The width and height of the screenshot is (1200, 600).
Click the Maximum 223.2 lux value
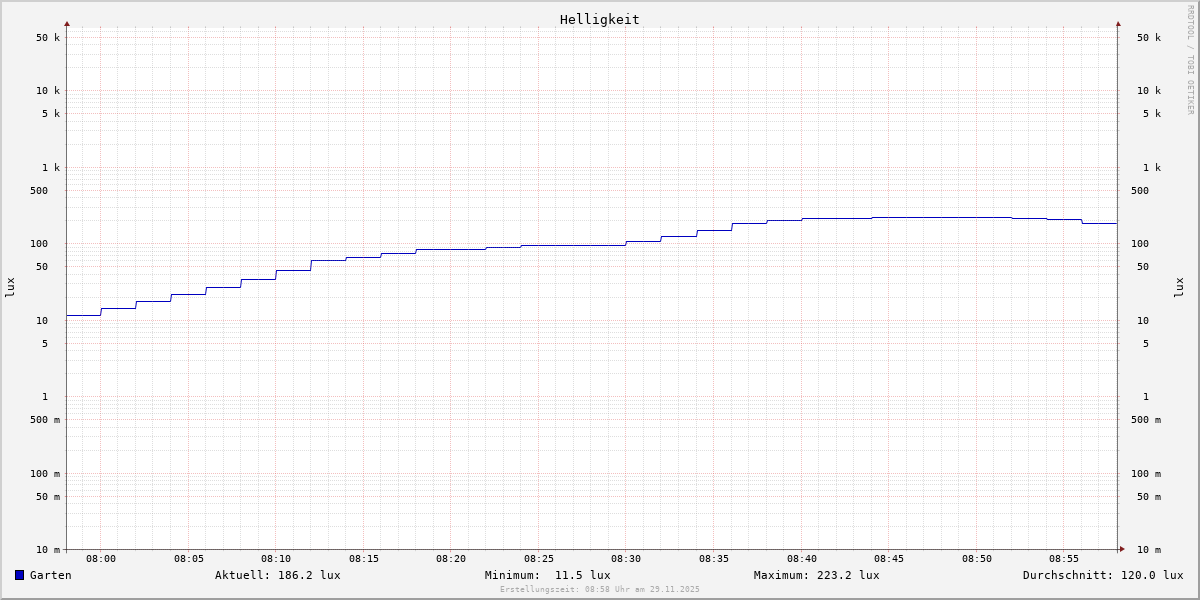816,575
